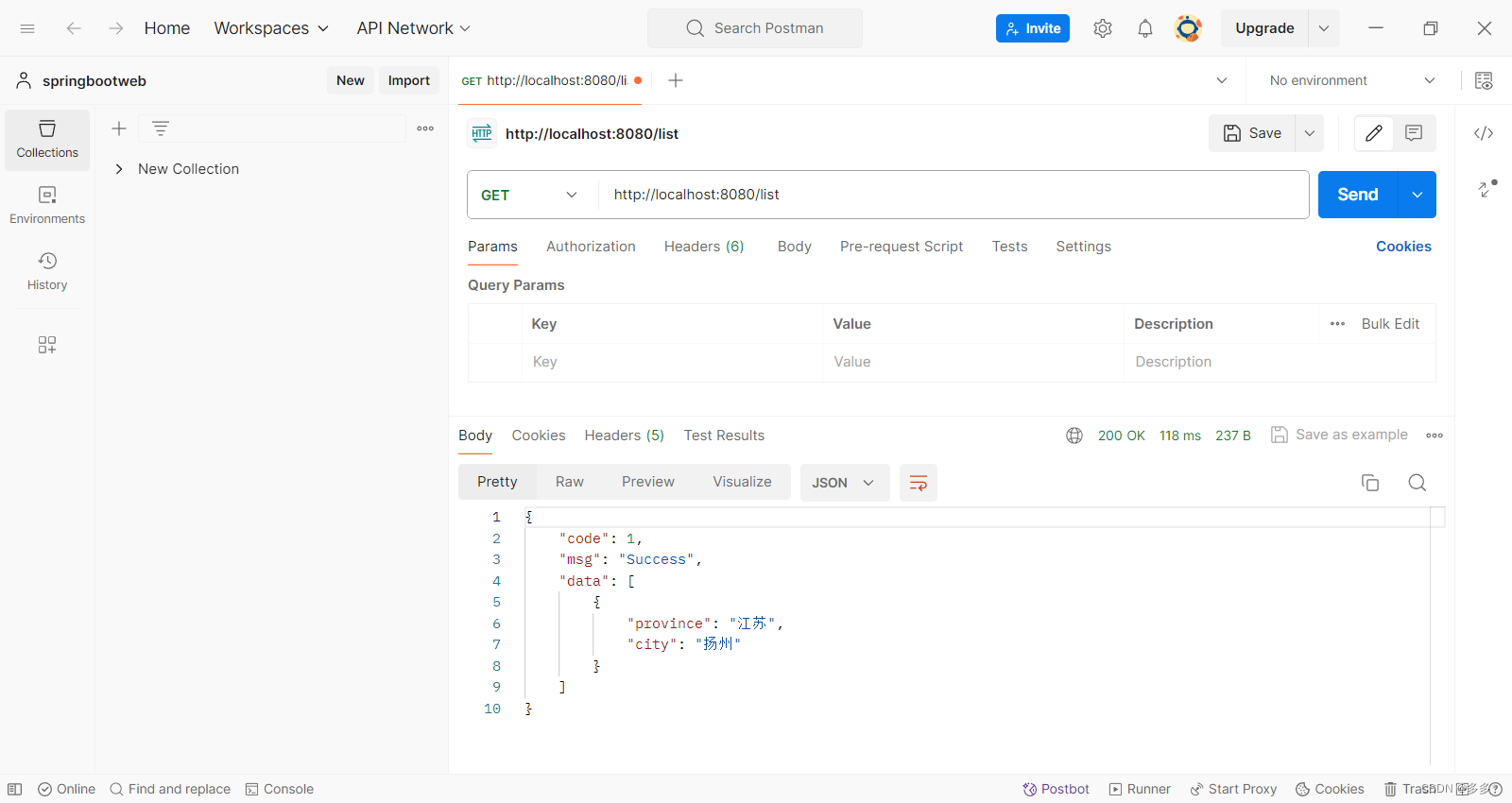Click Bulk Edit in params table
This screenshot has width=1512, height=803.
point(1390,324)
